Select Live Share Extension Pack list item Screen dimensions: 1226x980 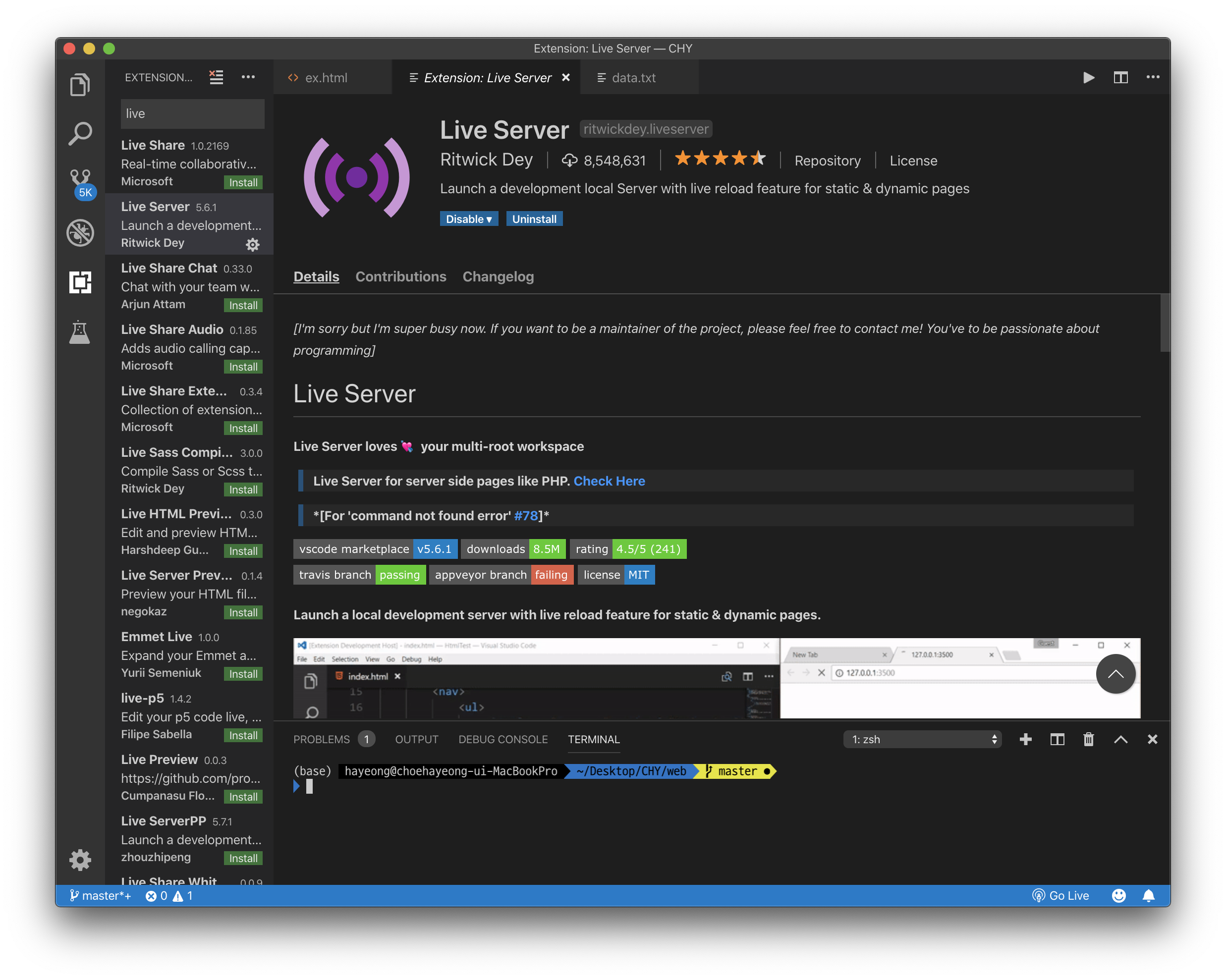189,409
